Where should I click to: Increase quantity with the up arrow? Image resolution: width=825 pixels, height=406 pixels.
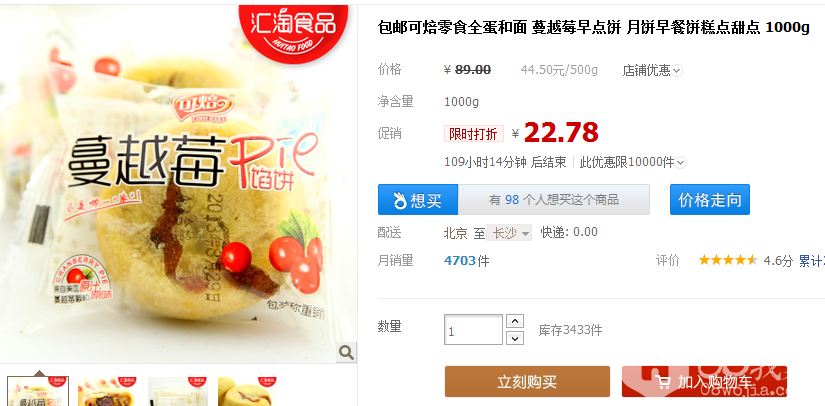click(x=515, y=321)
